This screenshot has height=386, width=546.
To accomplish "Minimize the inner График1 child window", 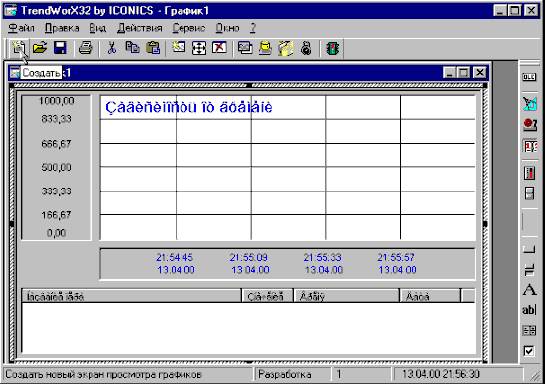I will point(450,72).
